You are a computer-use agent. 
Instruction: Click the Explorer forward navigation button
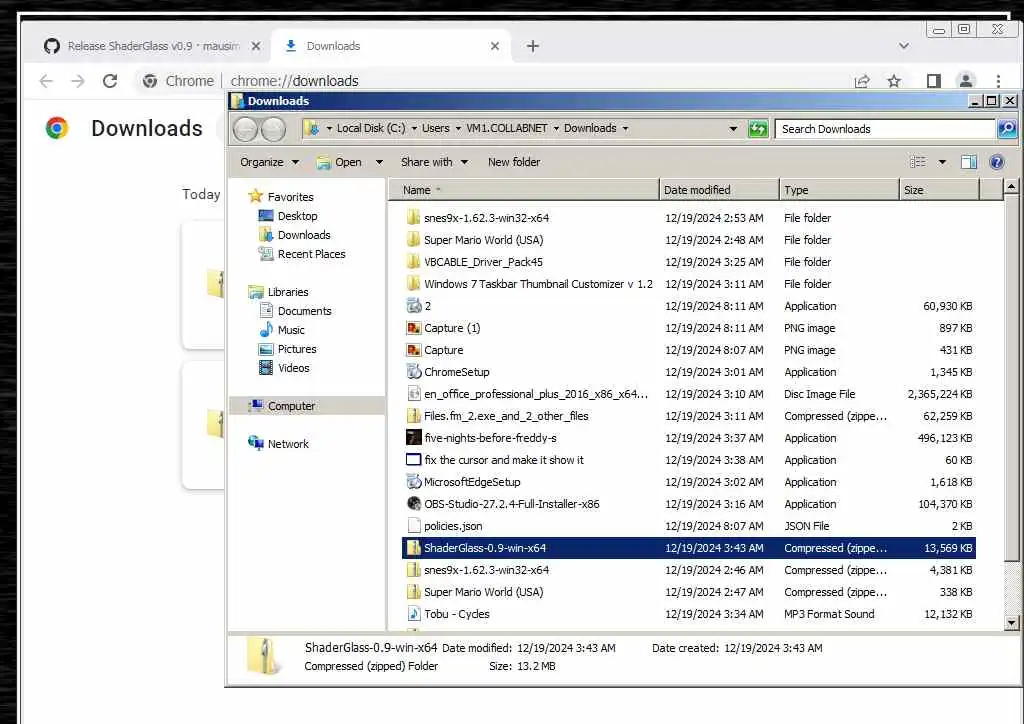point(273,129)
